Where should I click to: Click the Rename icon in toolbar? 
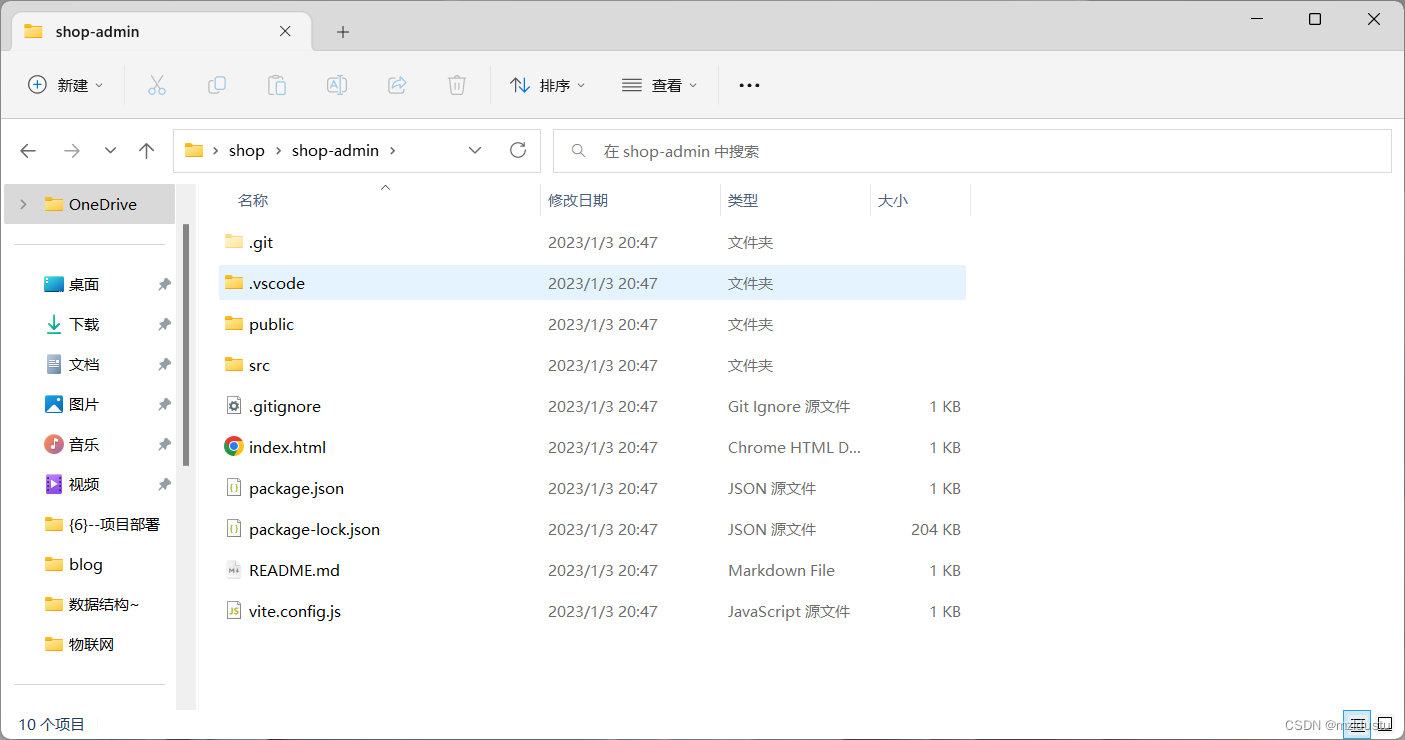coord(337,85)
